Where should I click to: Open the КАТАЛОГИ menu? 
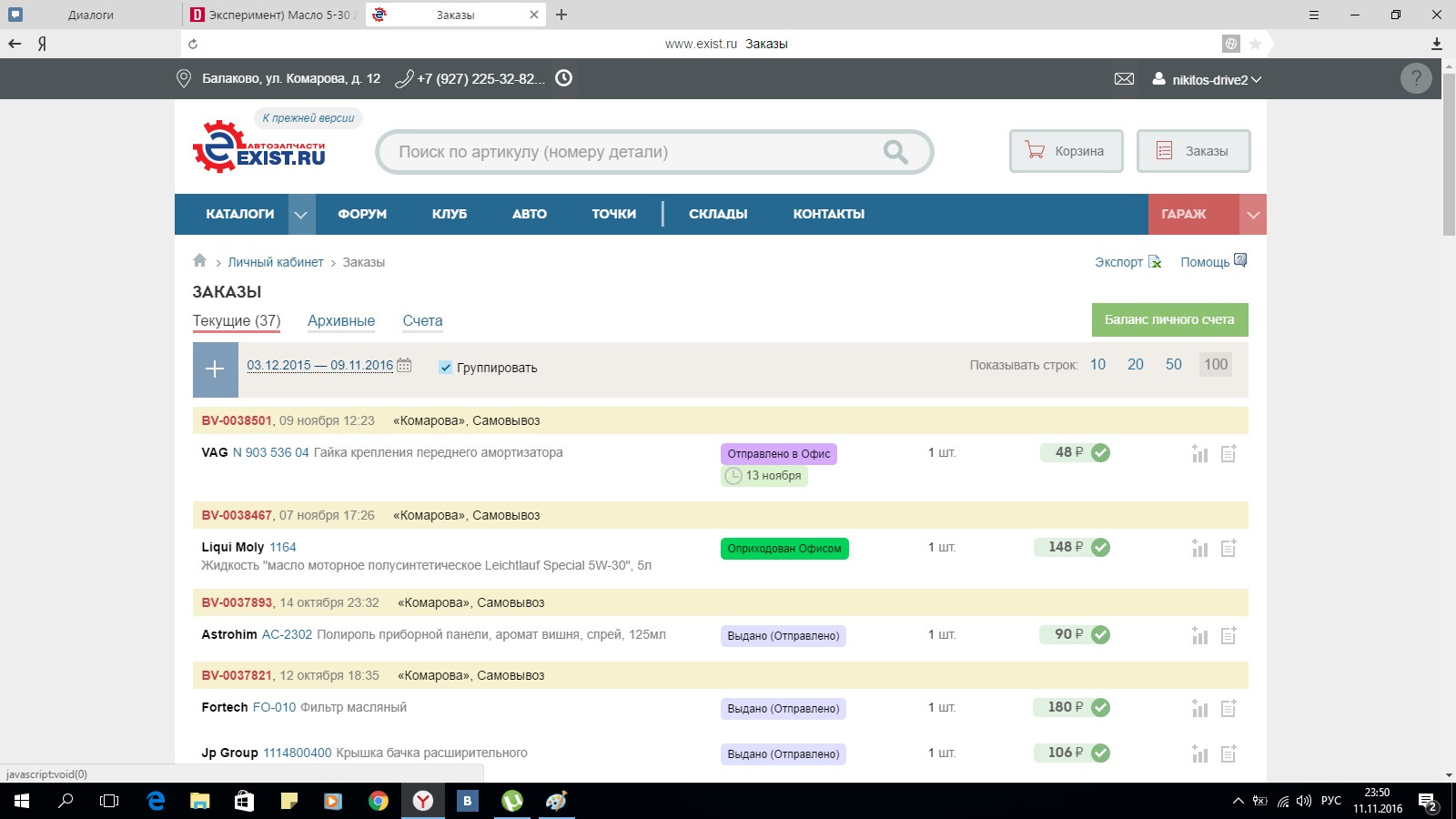click(240, 214)
